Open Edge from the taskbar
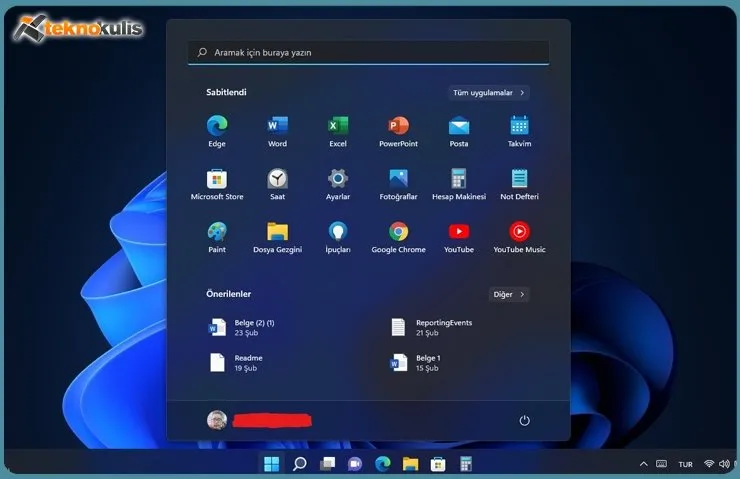This screenshot has width=740, height=479. 383,464
